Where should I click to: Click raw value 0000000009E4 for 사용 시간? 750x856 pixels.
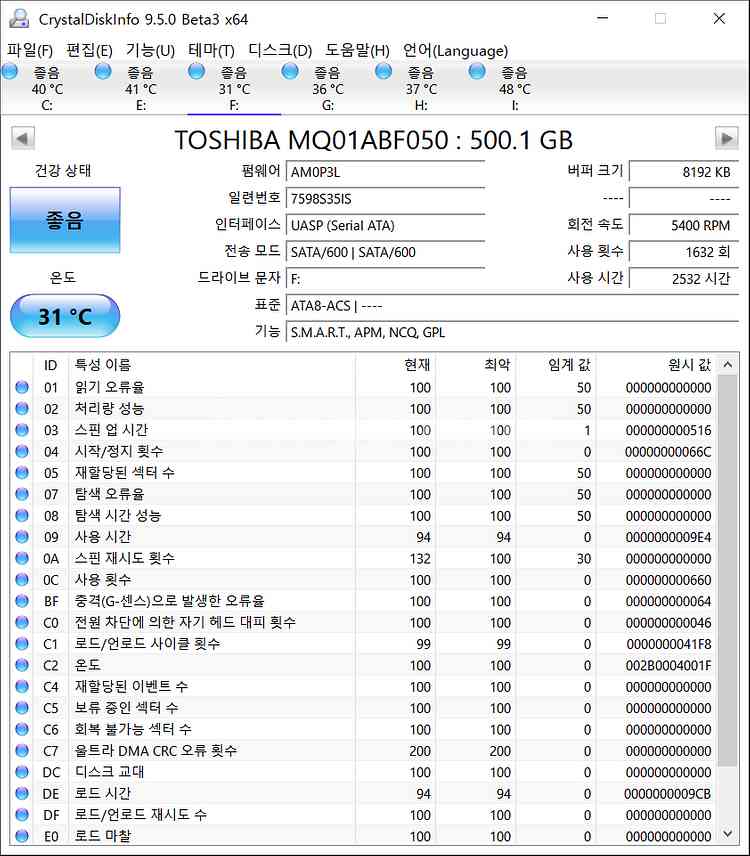click(669, 537)
